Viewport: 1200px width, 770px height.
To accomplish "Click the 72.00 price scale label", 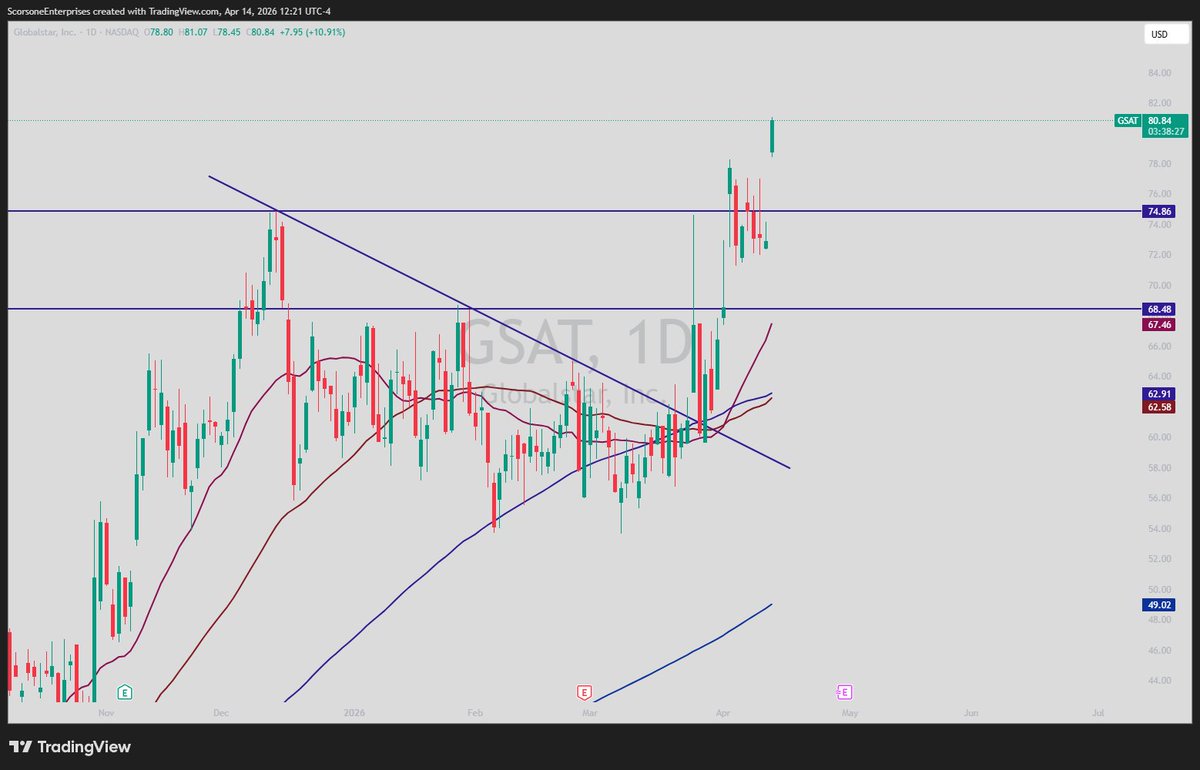I will [x=1160, y=255].
